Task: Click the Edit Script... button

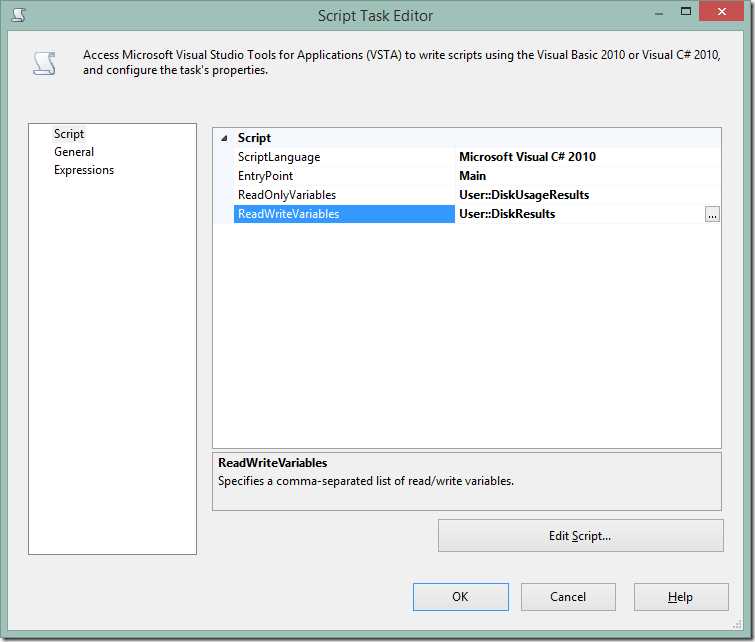Action: point(581,536)
